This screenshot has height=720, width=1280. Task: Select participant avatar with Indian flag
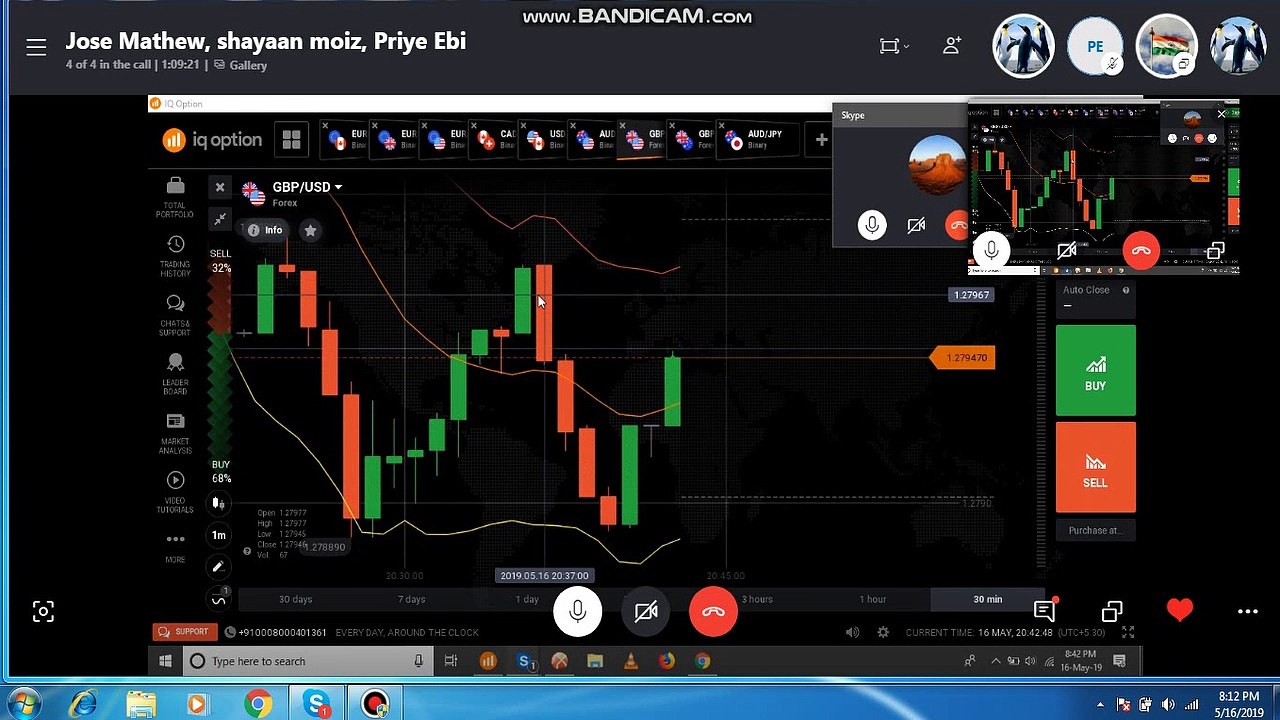[1166, 46]
